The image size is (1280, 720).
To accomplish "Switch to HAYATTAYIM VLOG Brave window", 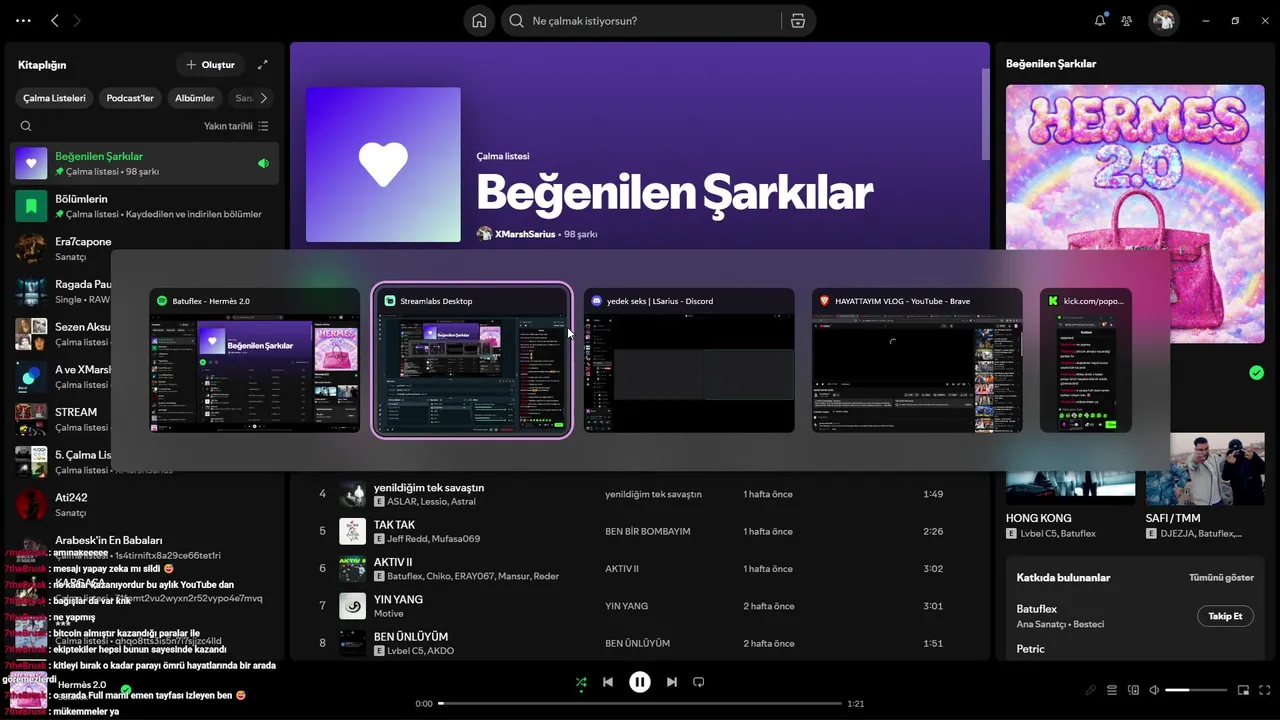I will pos(917,360).
